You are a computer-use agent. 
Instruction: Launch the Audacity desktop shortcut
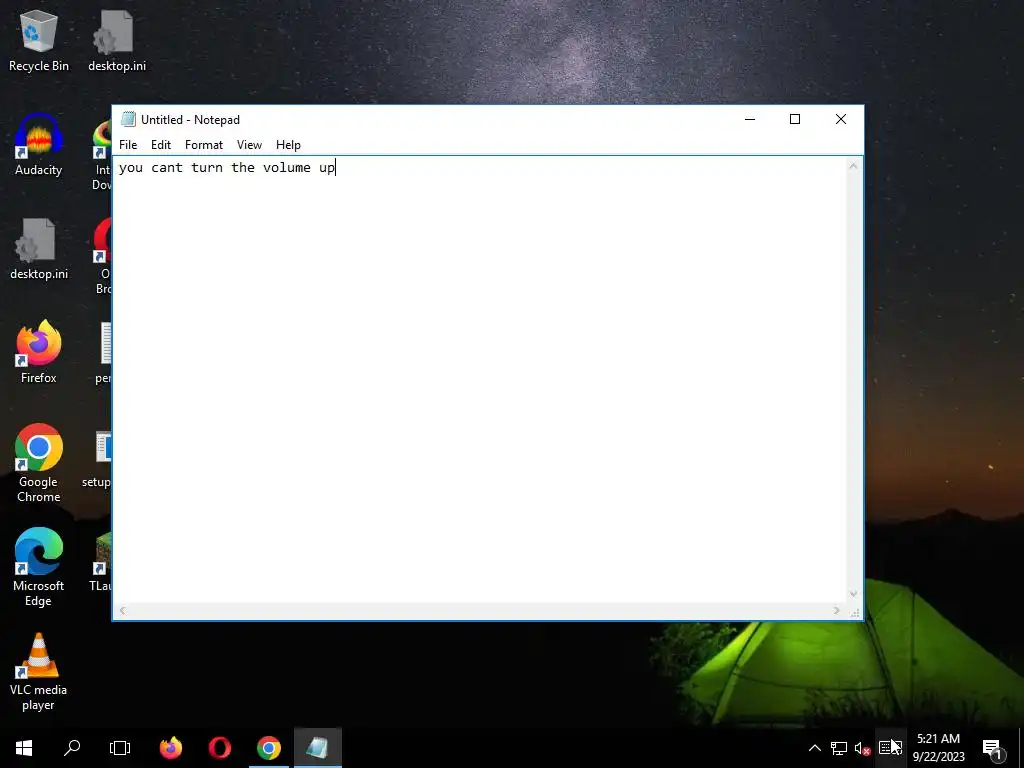point(39,145)
